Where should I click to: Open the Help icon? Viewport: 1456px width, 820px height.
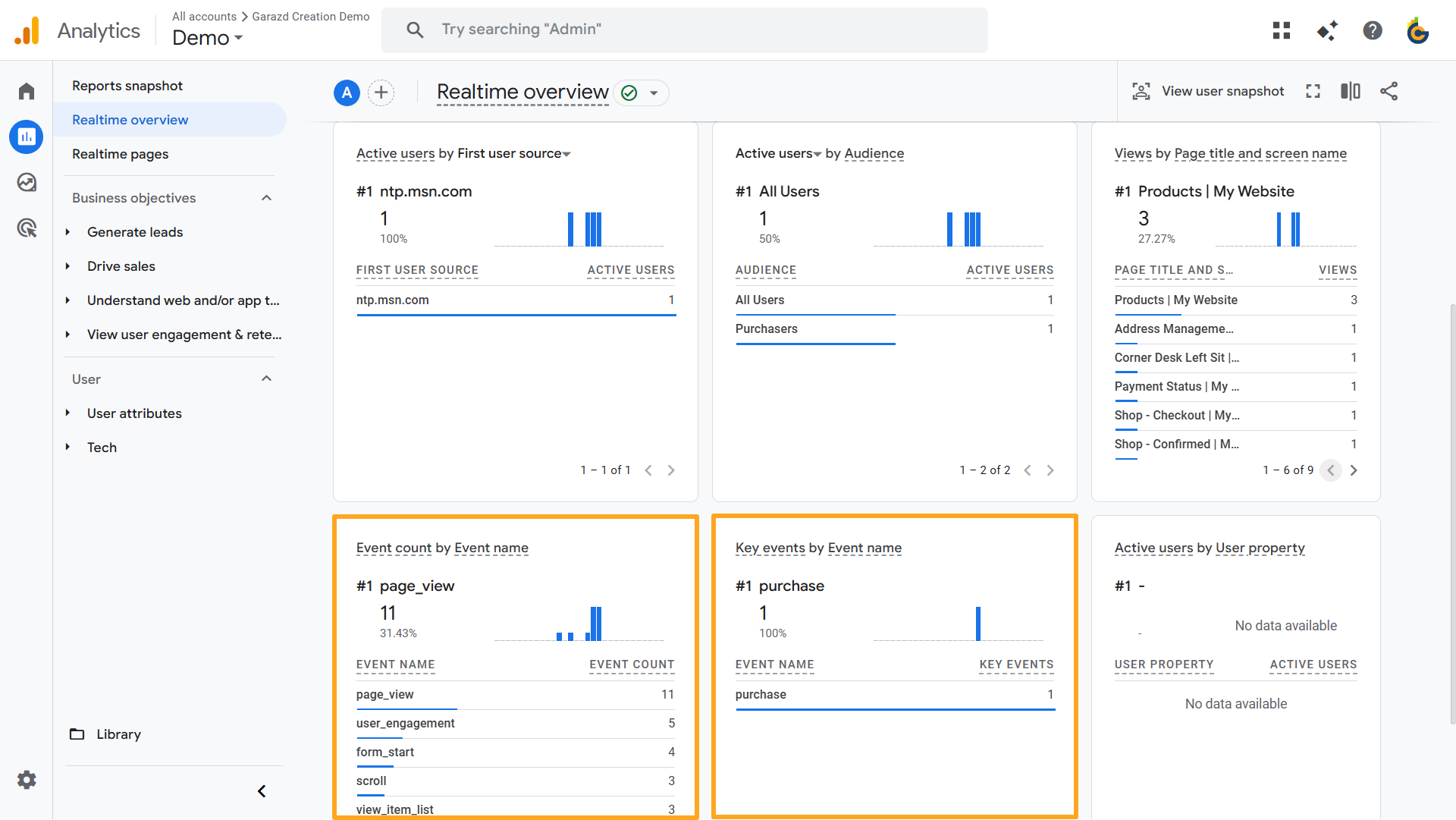pyautogui.click(x=1373, y=30)
